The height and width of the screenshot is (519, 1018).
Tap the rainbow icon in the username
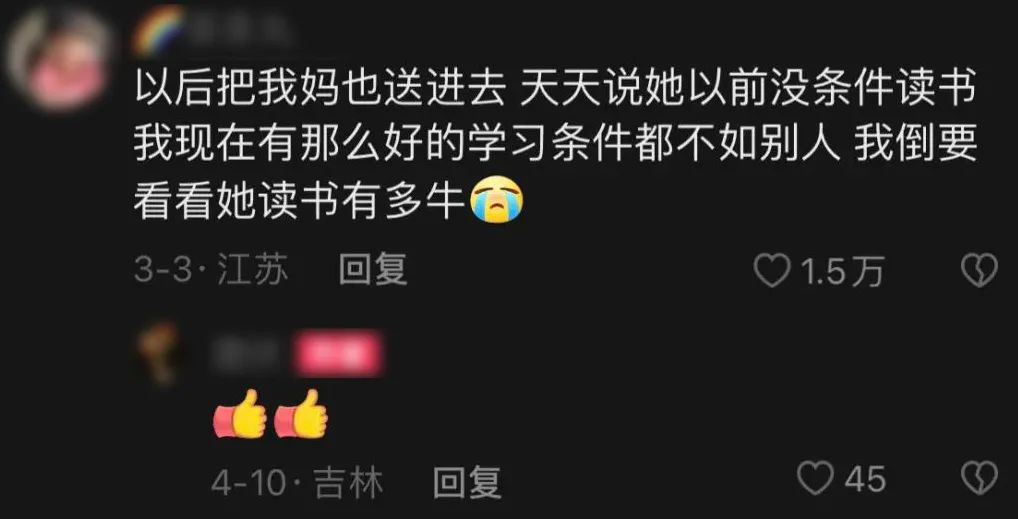[158, 29]
